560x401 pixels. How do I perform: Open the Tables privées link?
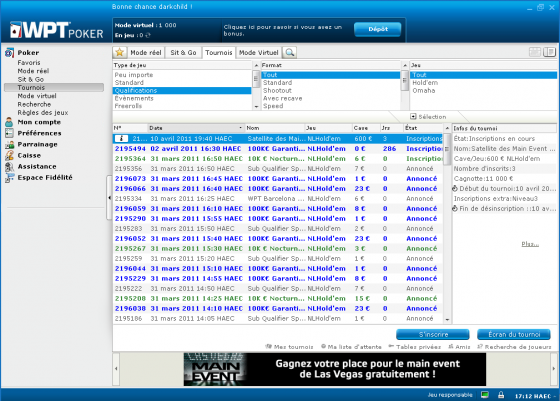[415, 347]
